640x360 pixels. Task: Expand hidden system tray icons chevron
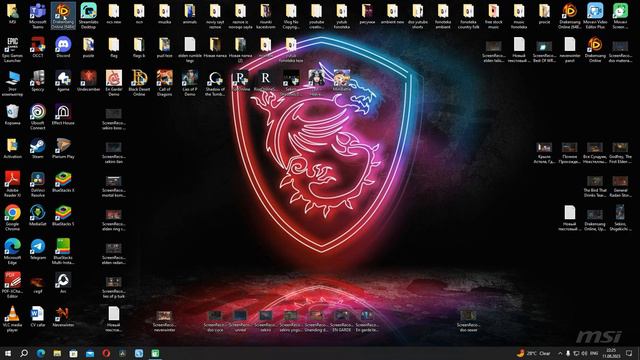point(560,353)
